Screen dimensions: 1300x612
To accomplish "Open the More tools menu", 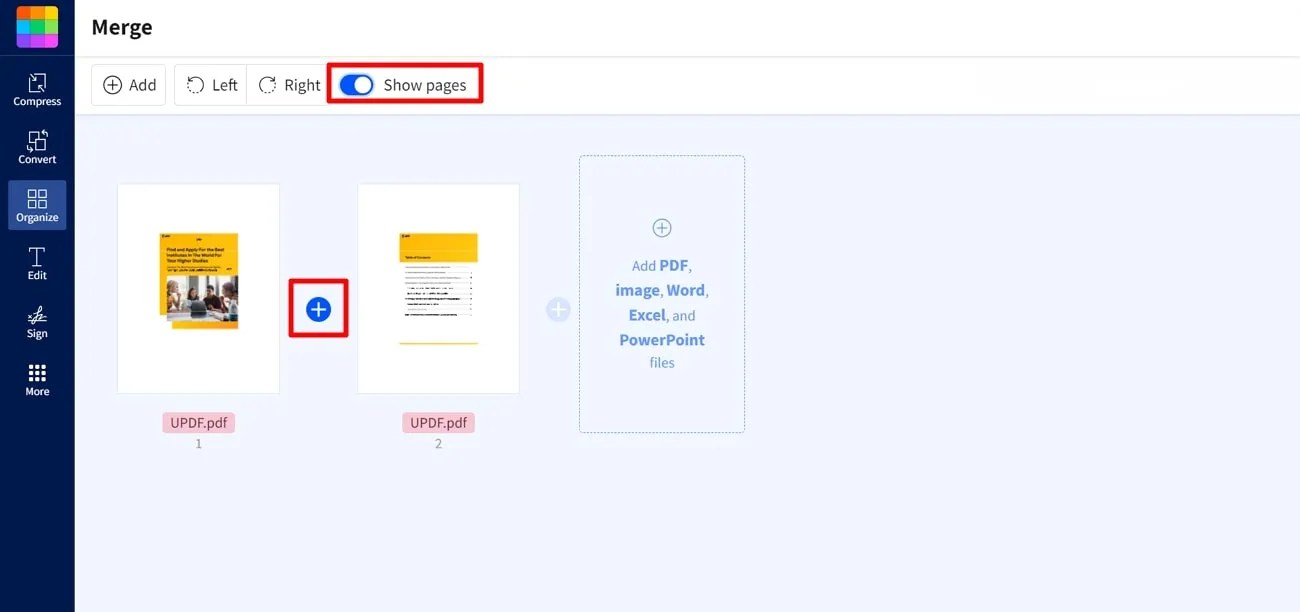I will click(37, 379).
